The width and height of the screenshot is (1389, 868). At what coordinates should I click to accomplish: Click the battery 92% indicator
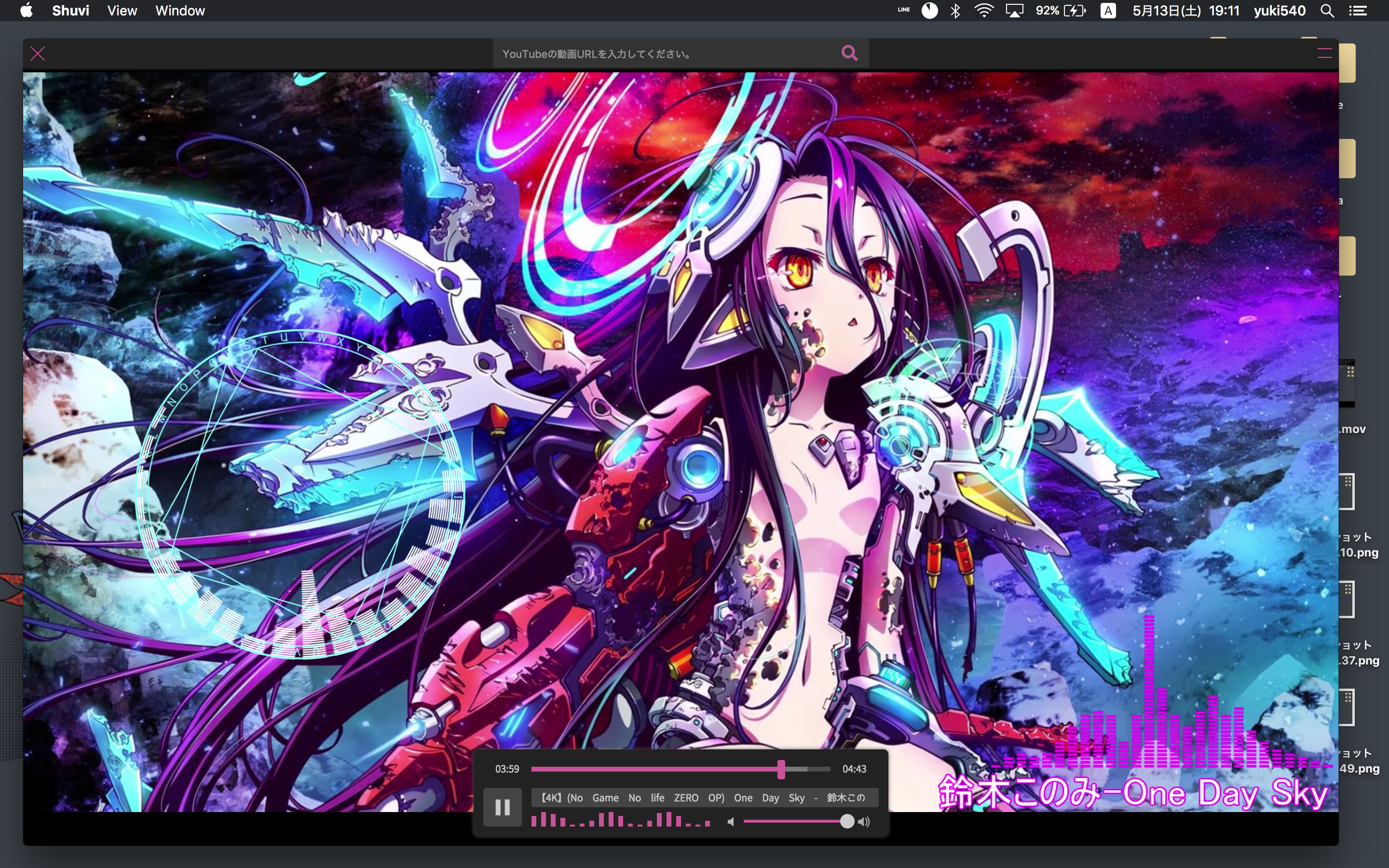click(1061, 11)
